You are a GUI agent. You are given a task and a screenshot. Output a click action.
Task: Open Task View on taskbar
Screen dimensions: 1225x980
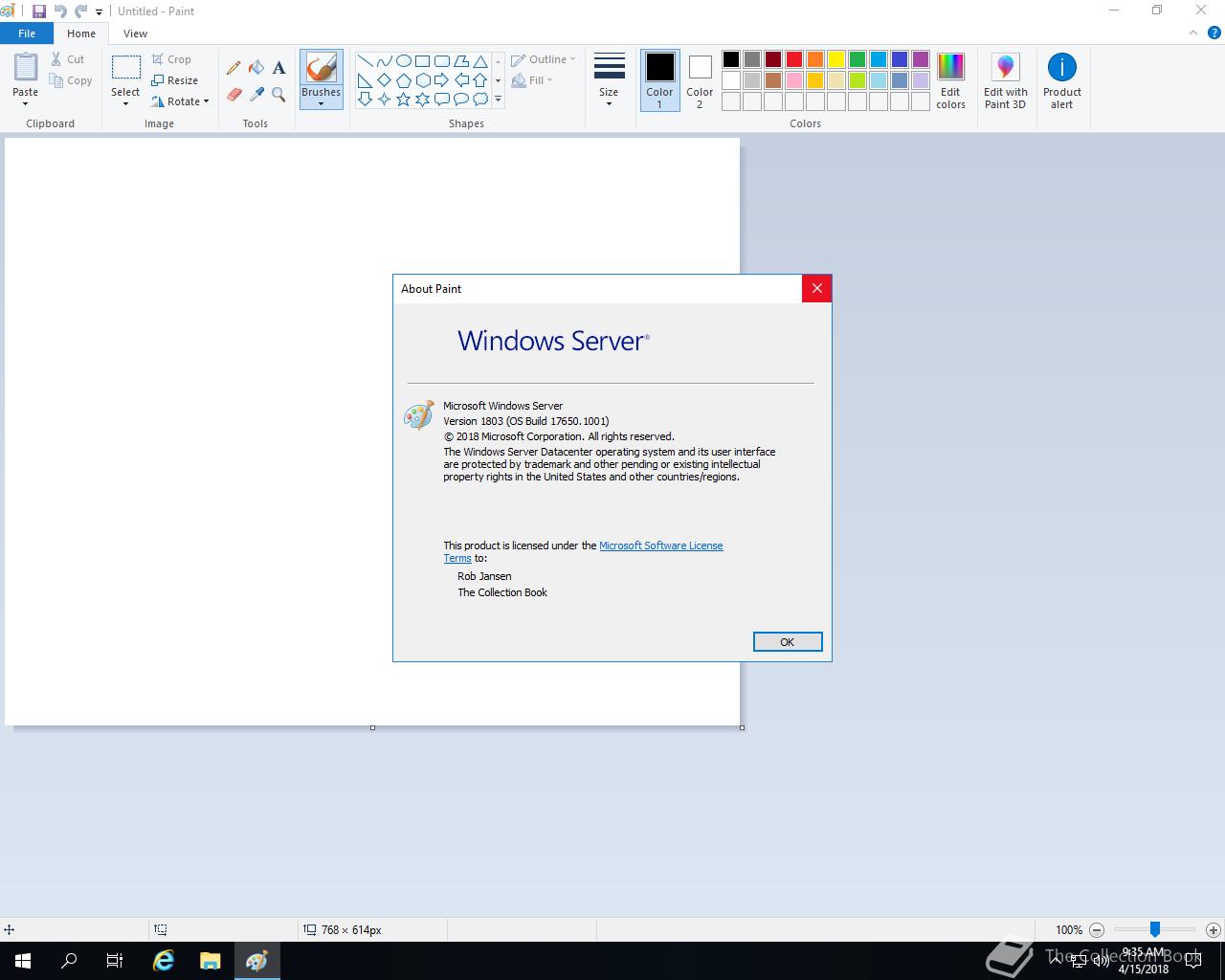point(115,961)
